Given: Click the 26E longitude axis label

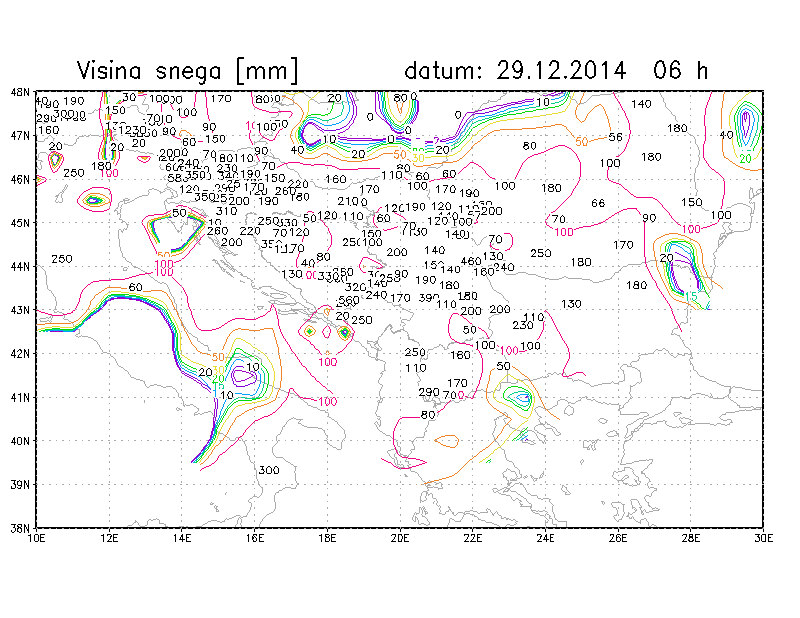Looking at the screenshot, I should tap(618, 538).
